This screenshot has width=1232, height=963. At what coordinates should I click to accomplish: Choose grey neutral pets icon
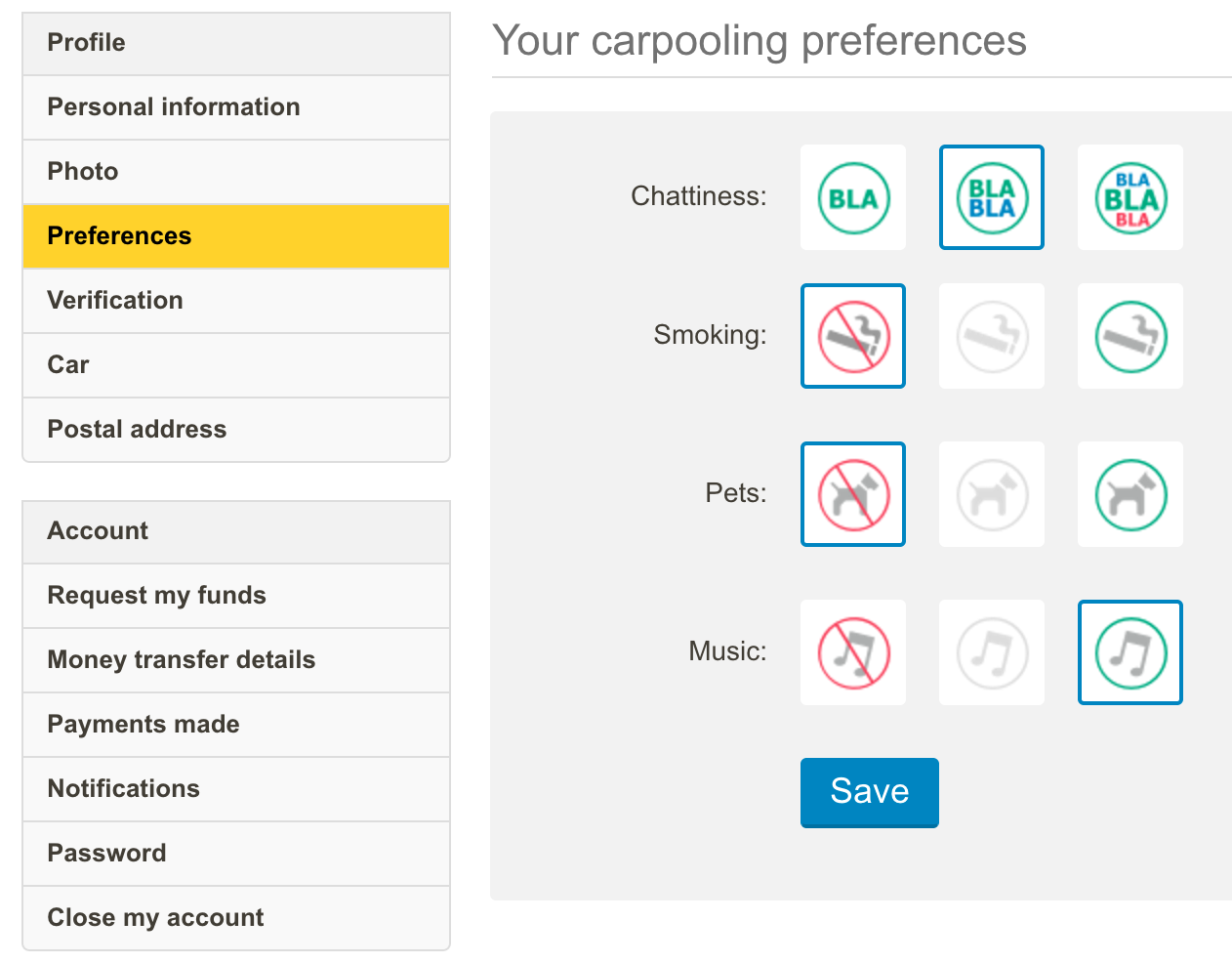pyautogui.click(x=992, y=494)
